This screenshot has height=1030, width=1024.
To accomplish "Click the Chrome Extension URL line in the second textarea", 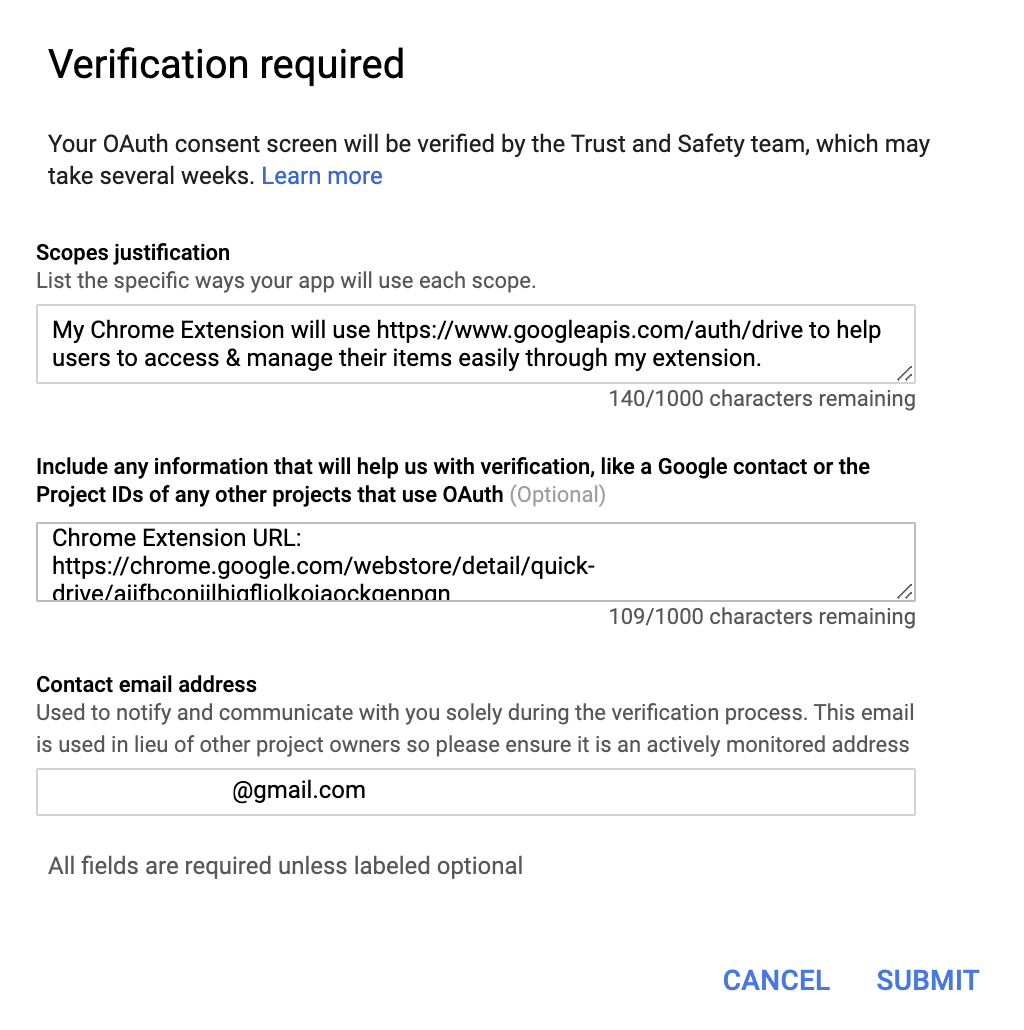I will coord(180,537).
